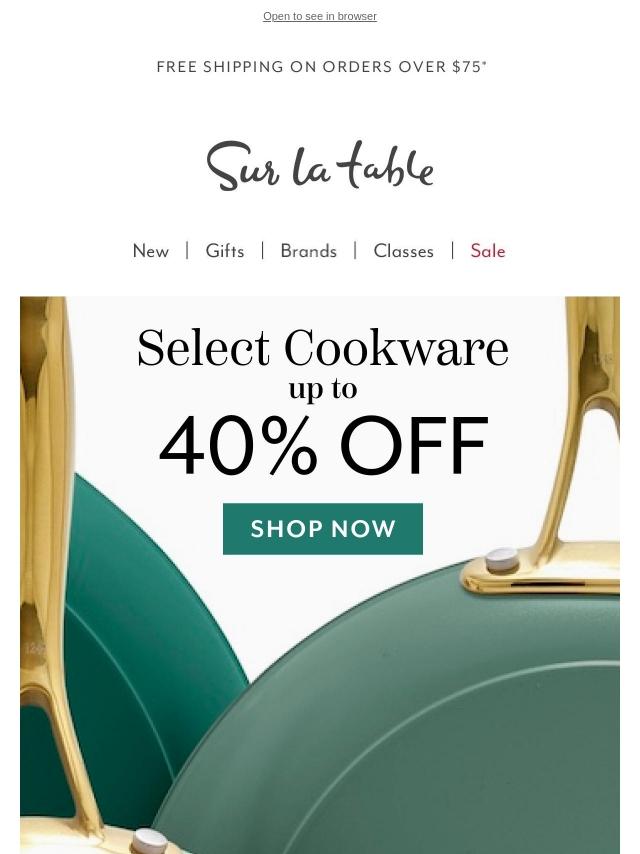The height and width of the screenshot is (854, 640).
Task: Select the Classes navigation link
Action: pyautogui.click(x=404, y=251)
